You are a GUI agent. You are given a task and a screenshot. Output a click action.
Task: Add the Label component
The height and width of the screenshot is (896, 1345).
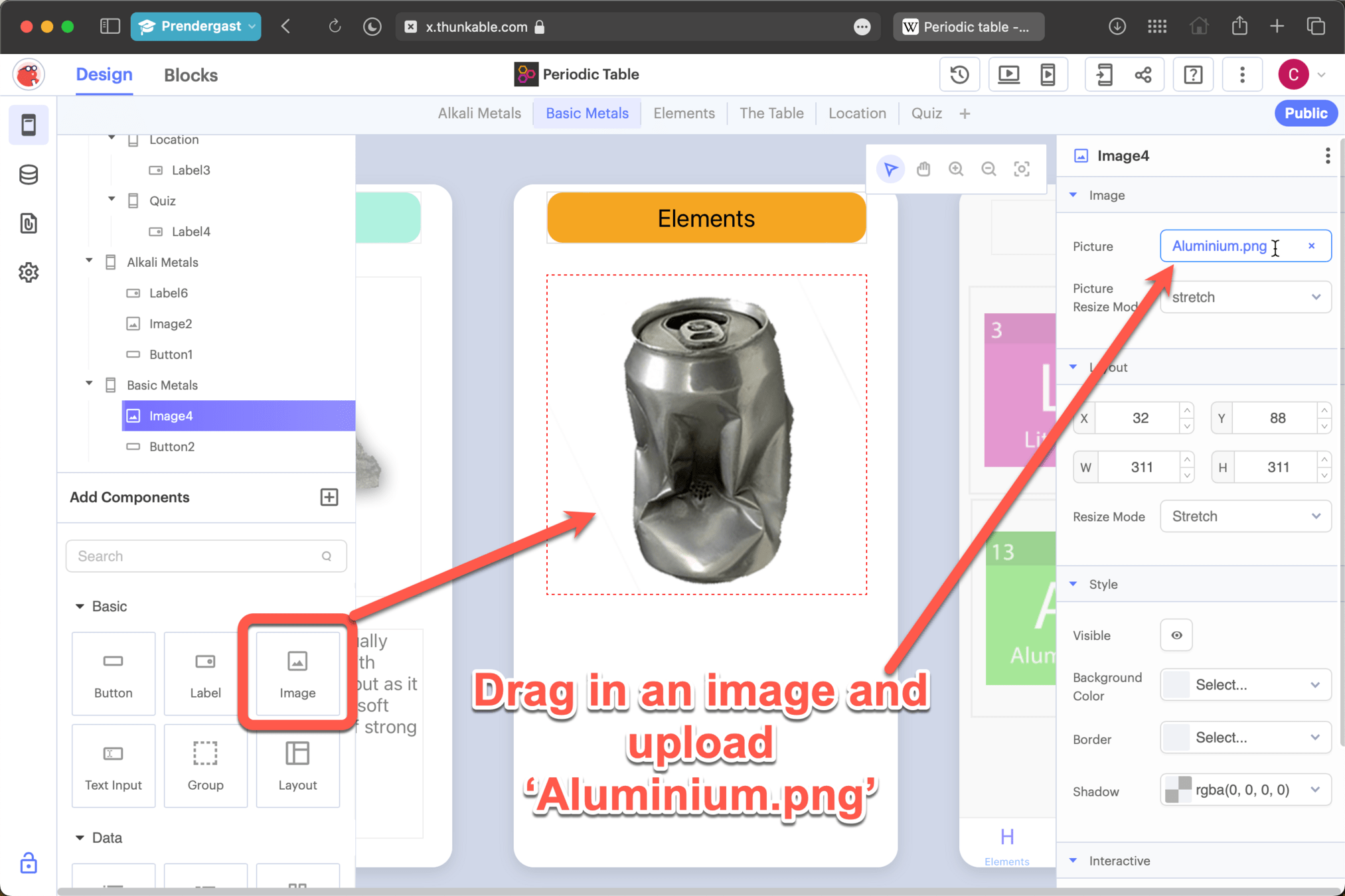click(205, 673)
